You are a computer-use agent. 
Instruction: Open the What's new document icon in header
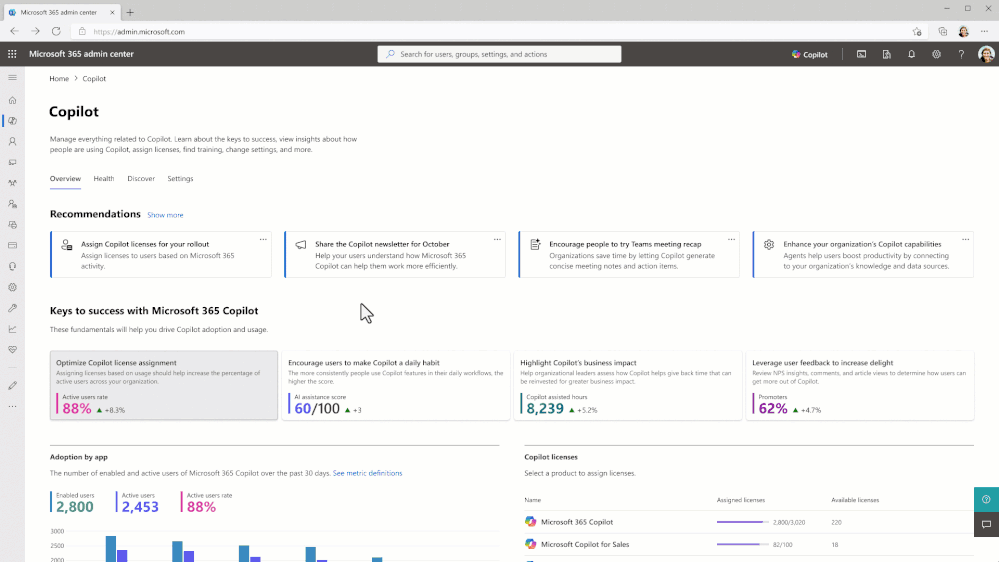point(886,54)
